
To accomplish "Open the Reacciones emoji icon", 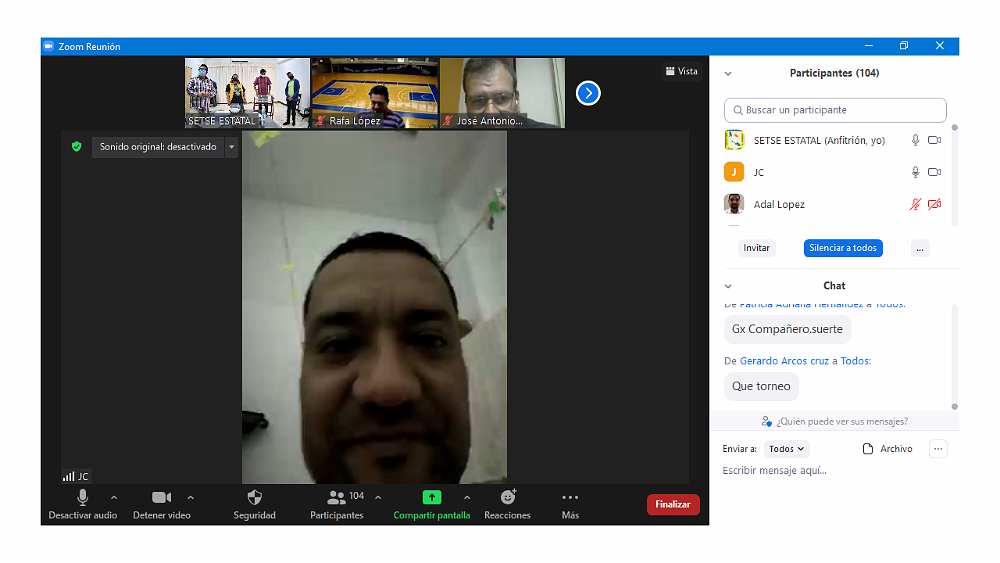I will tap(507, 497).
